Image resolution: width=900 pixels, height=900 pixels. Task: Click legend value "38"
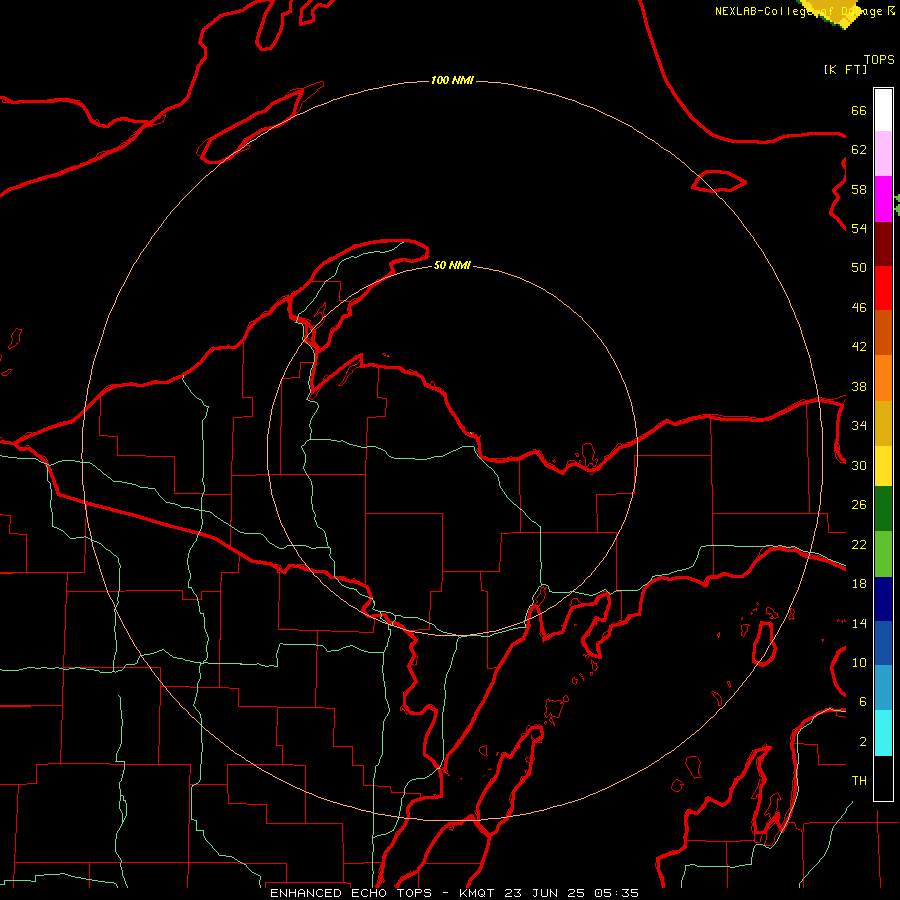point(859,387)
